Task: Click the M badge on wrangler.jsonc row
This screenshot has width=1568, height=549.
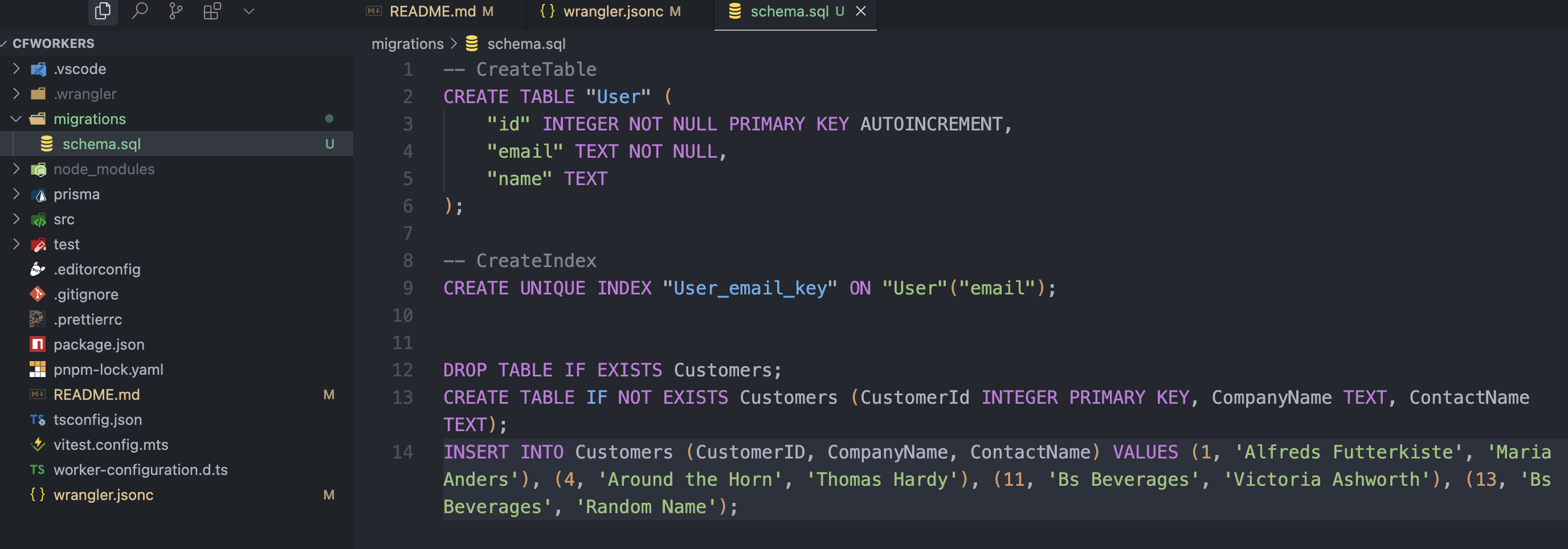Action: (x=329, y=495)
